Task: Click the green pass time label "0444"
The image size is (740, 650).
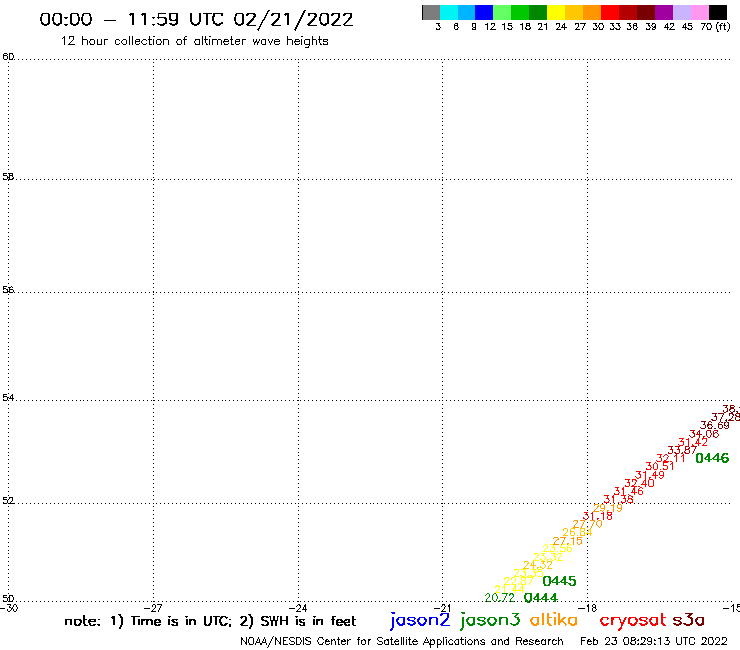Action: [541, 598]
